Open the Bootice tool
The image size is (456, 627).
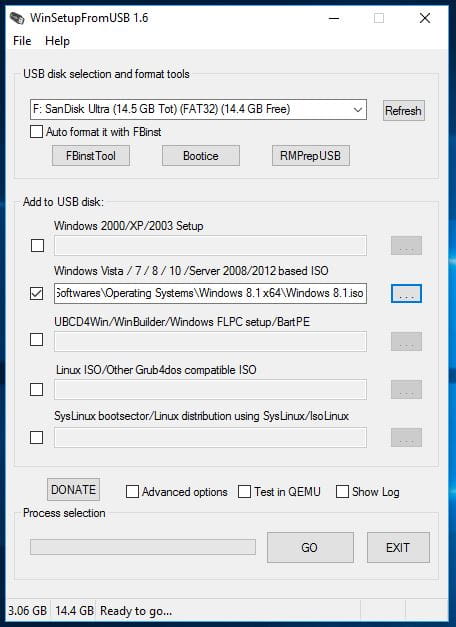[x=201, y=156]
